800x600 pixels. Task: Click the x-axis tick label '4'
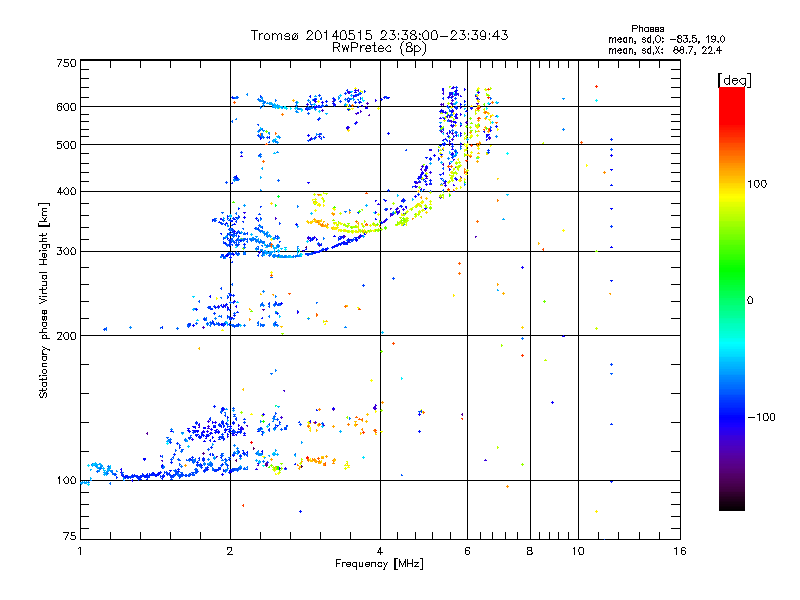tap(380, 551)
